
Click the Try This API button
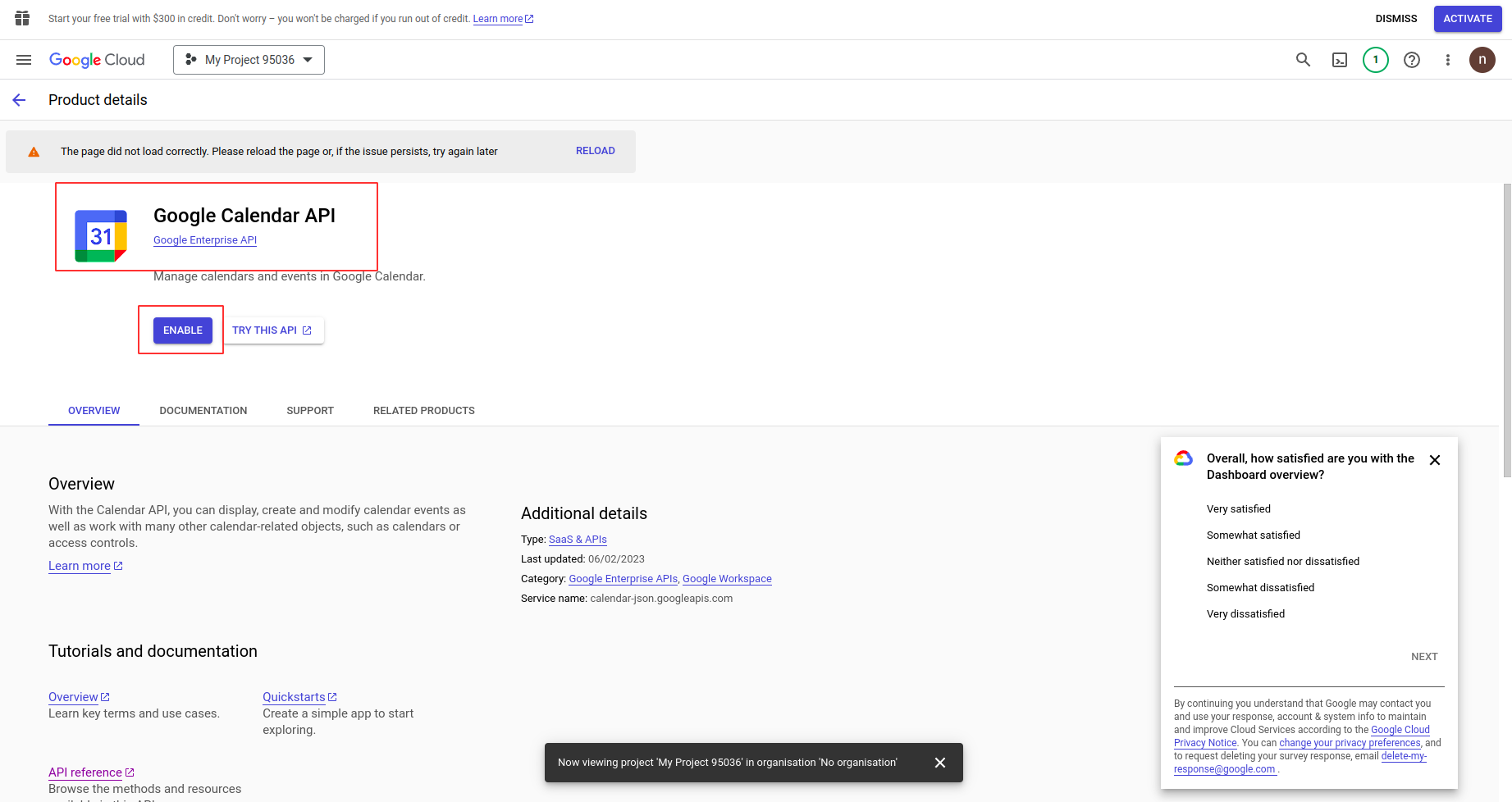272,330
